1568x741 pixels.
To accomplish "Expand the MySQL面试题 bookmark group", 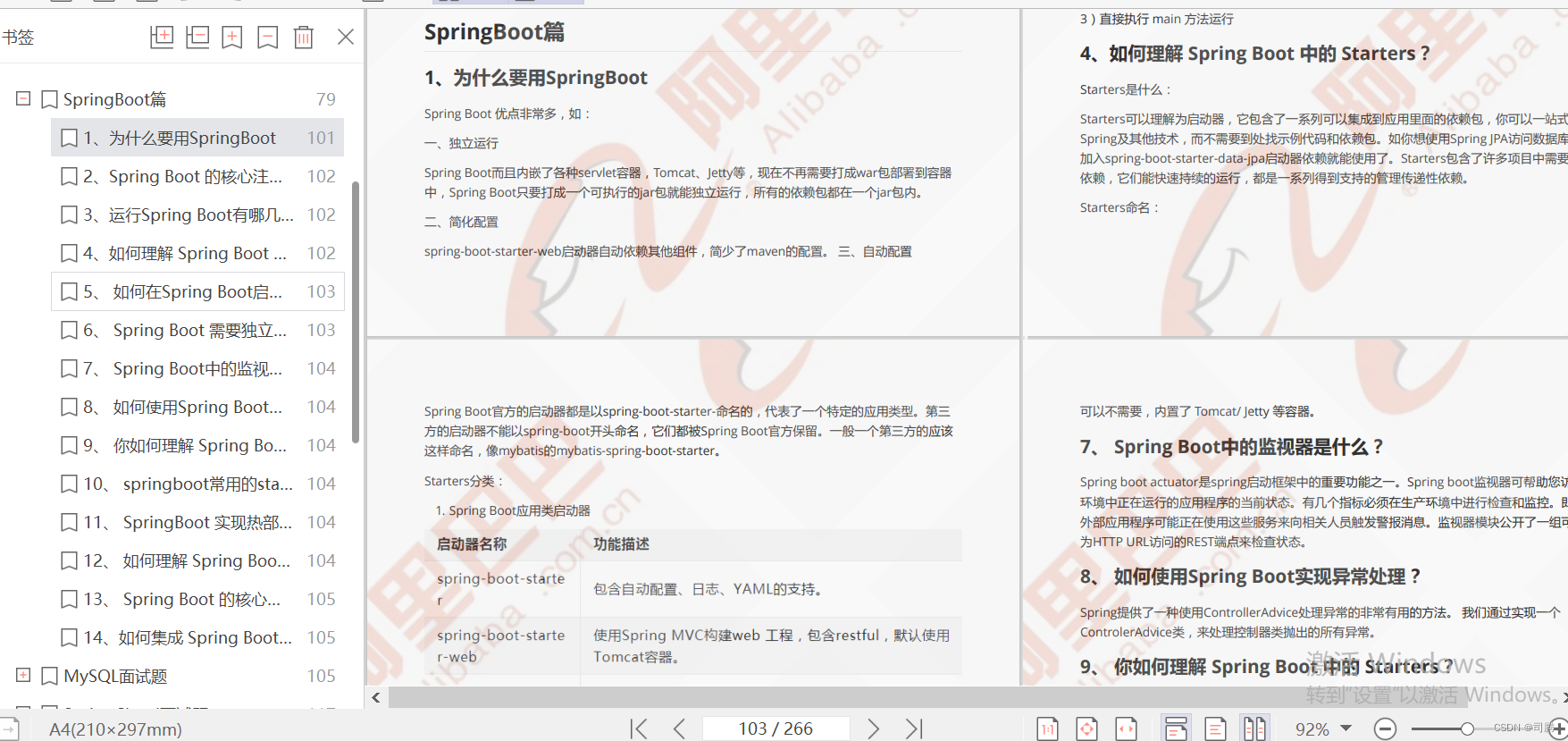I will tap(23, 675).
